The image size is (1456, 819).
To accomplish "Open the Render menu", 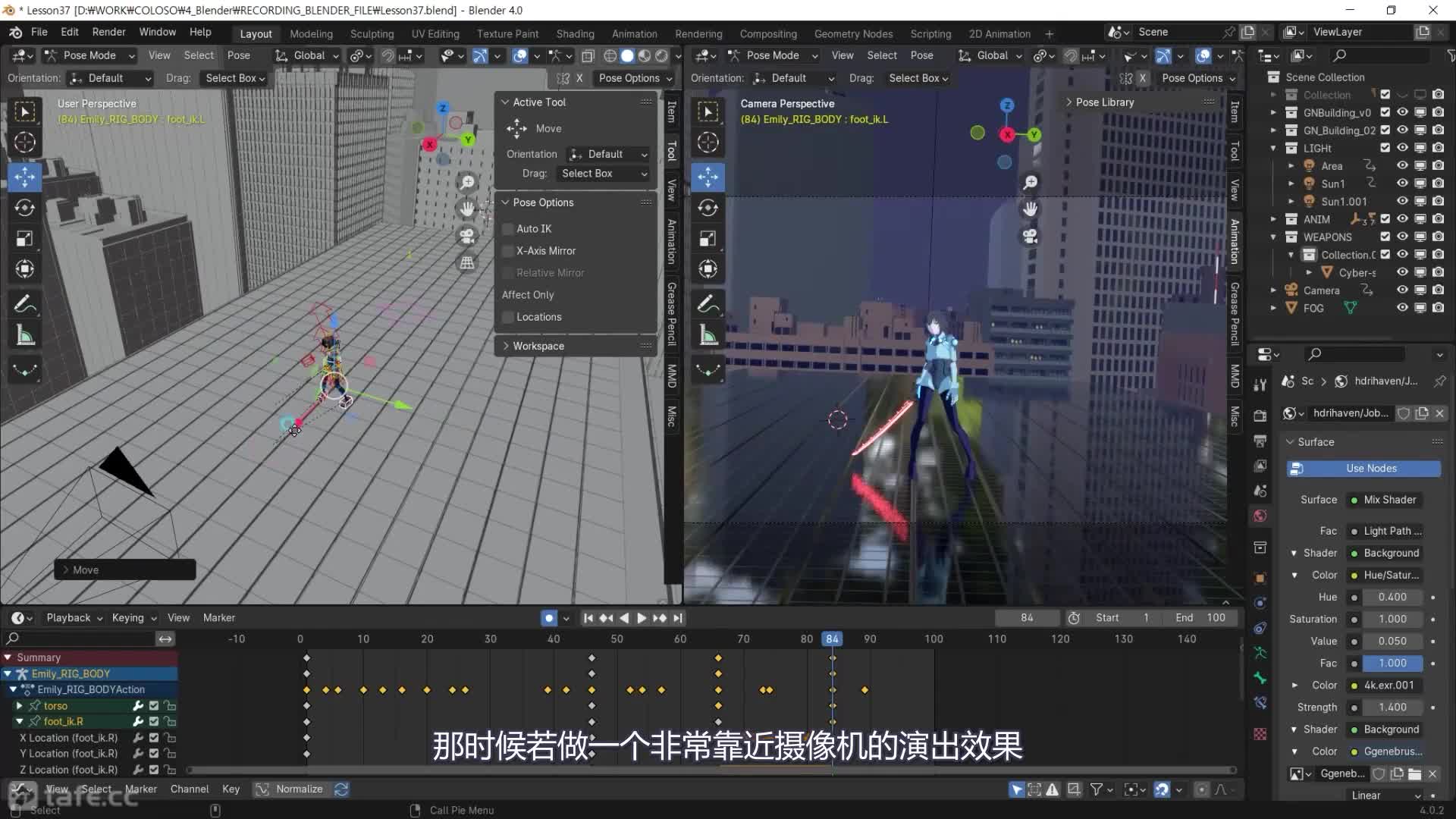I will pyautogui.click(x=108, y=32).
